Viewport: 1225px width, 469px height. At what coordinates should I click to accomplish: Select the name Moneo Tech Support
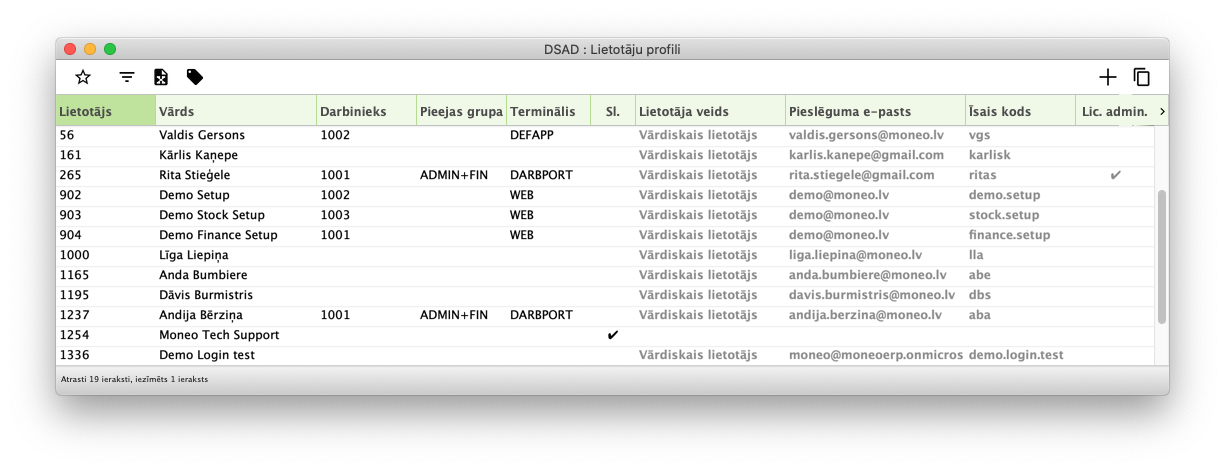coord(219,335)
